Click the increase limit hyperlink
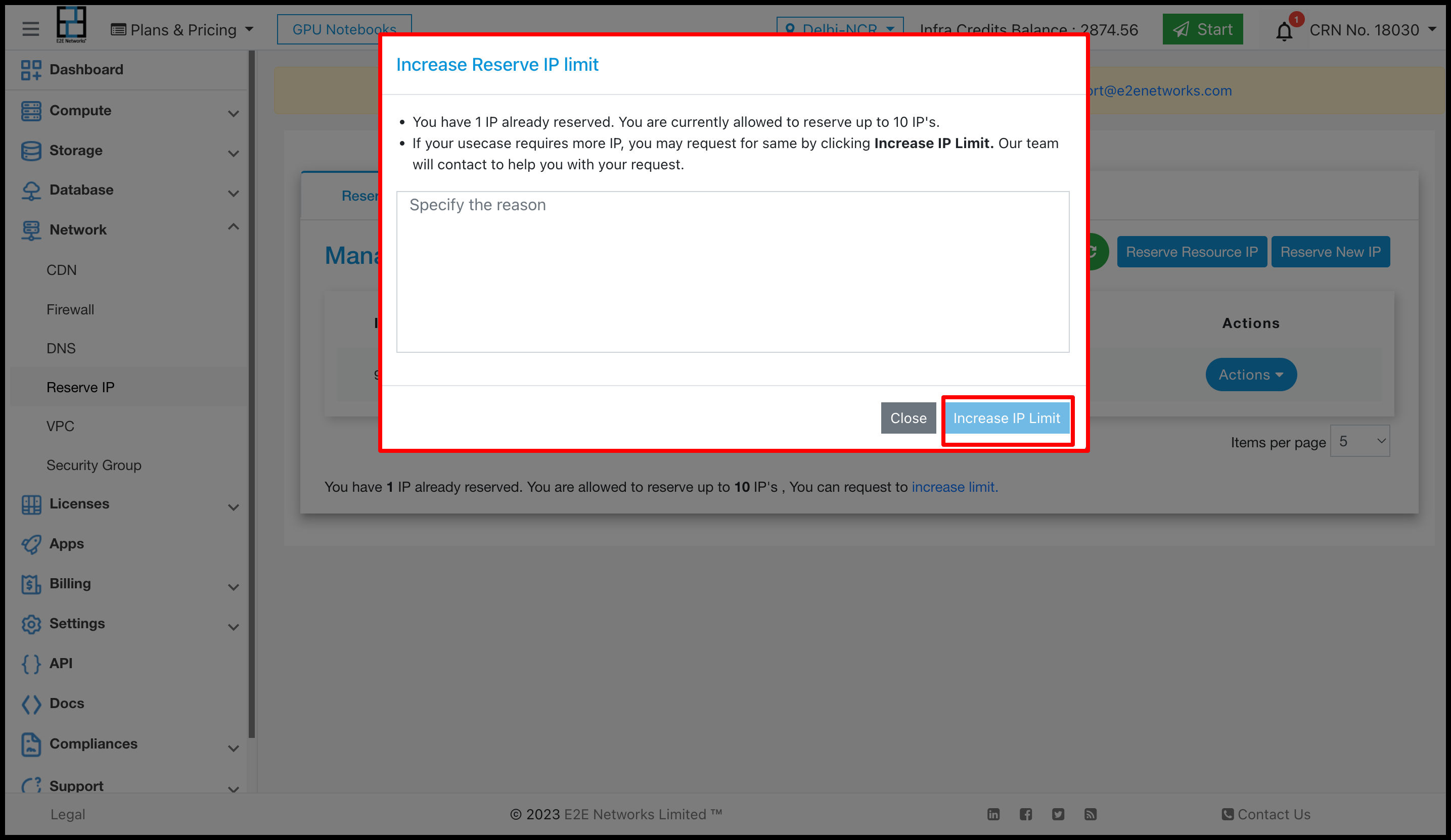The width and height of the screenshot is (1451, 840). (x=952, y=487)
